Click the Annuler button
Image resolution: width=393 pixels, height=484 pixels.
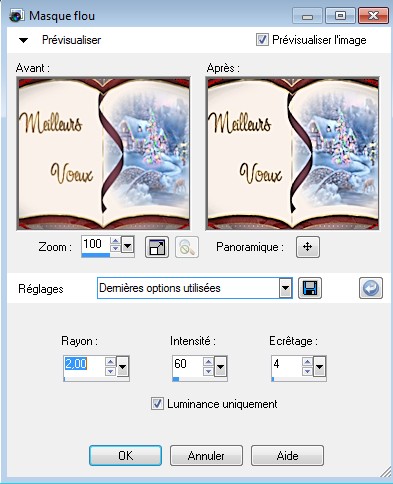click(206, 455)
